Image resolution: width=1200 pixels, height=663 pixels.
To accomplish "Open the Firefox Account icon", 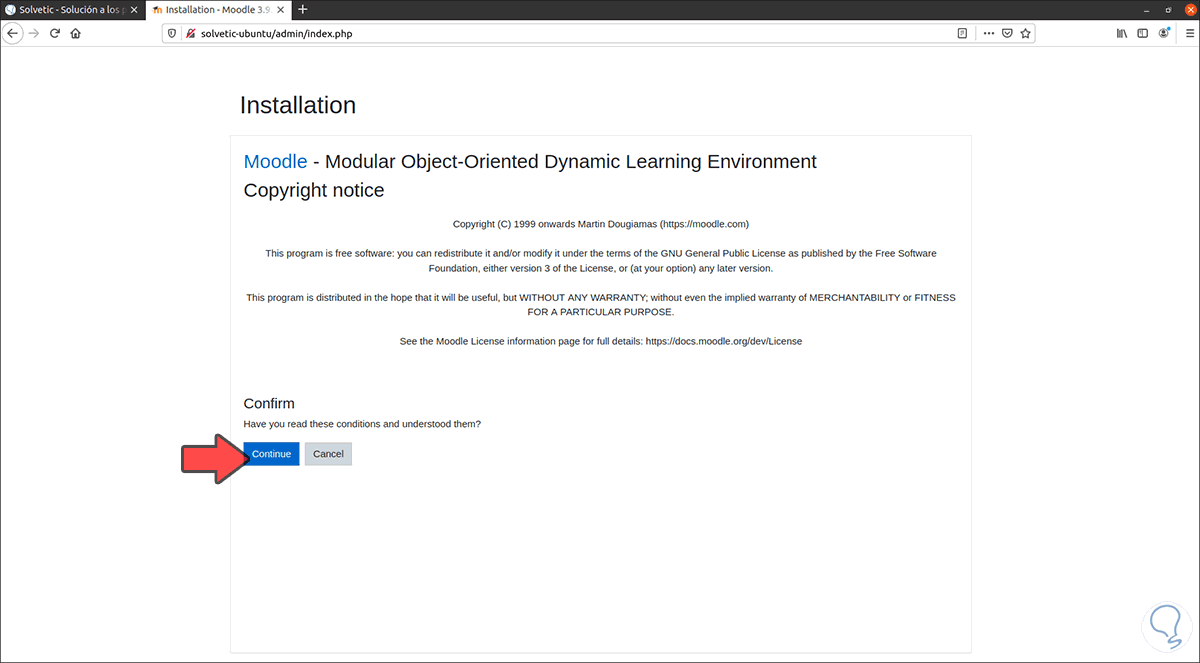I will coord(1163,33).
